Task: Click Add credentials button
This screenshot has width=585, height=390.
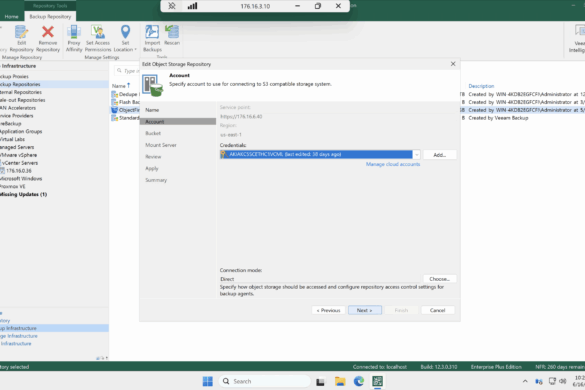Action: [x=439, y=155]
